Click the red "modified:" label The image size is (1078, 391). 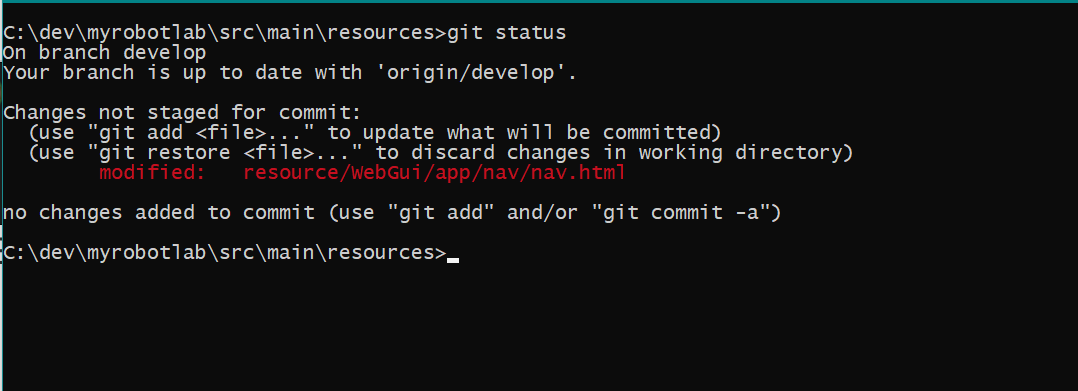click(153, 172)
